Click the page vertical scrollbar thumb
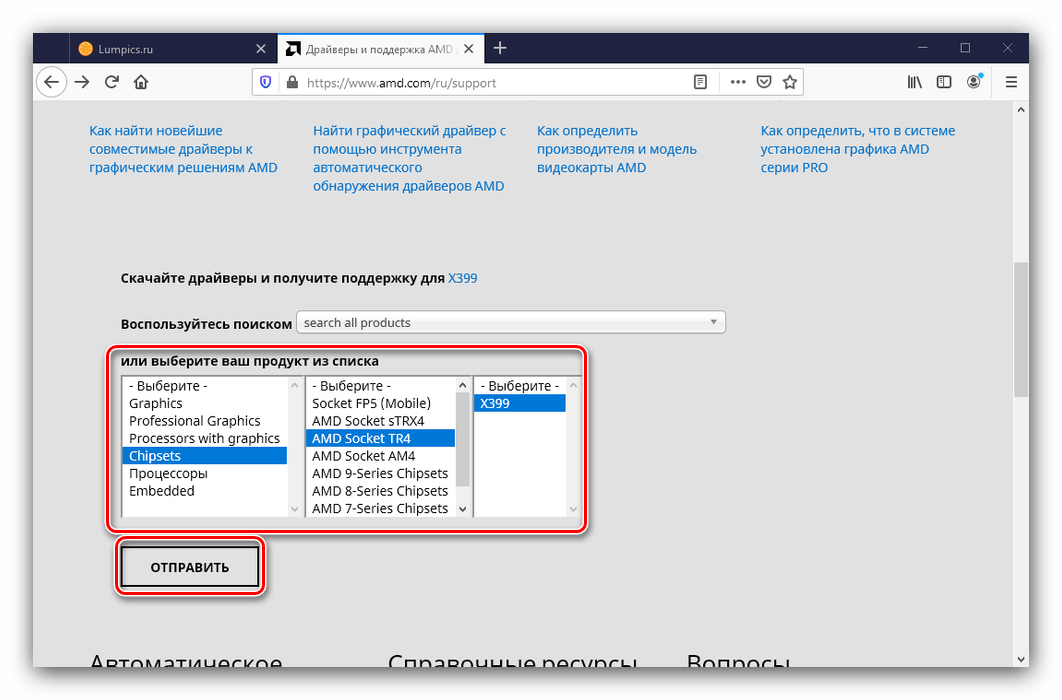Viewport: 1062px width, 700px height. (1020, 330)
